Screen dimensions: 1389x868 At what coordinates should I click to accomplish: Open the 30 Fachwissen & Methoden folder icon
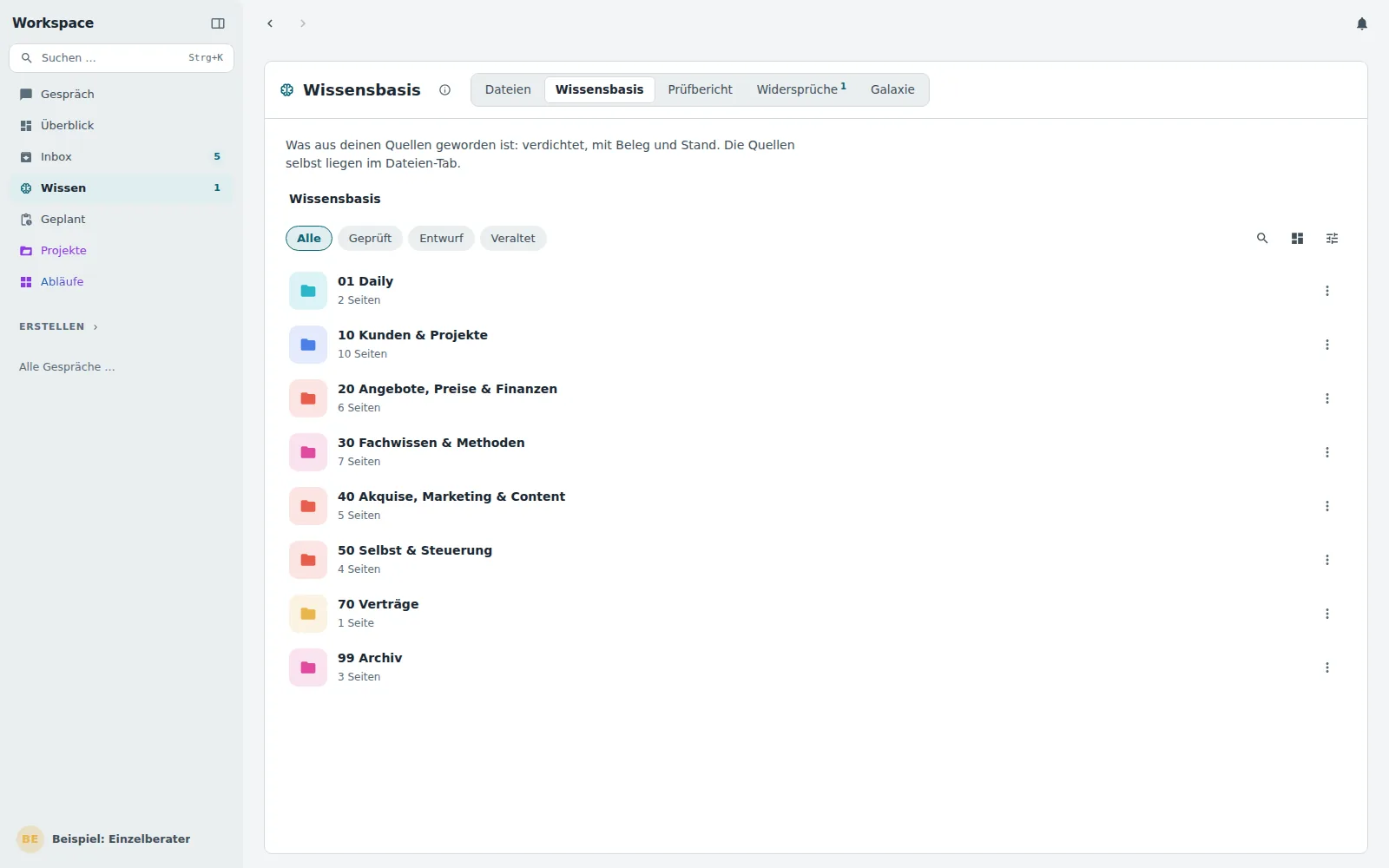308,452
